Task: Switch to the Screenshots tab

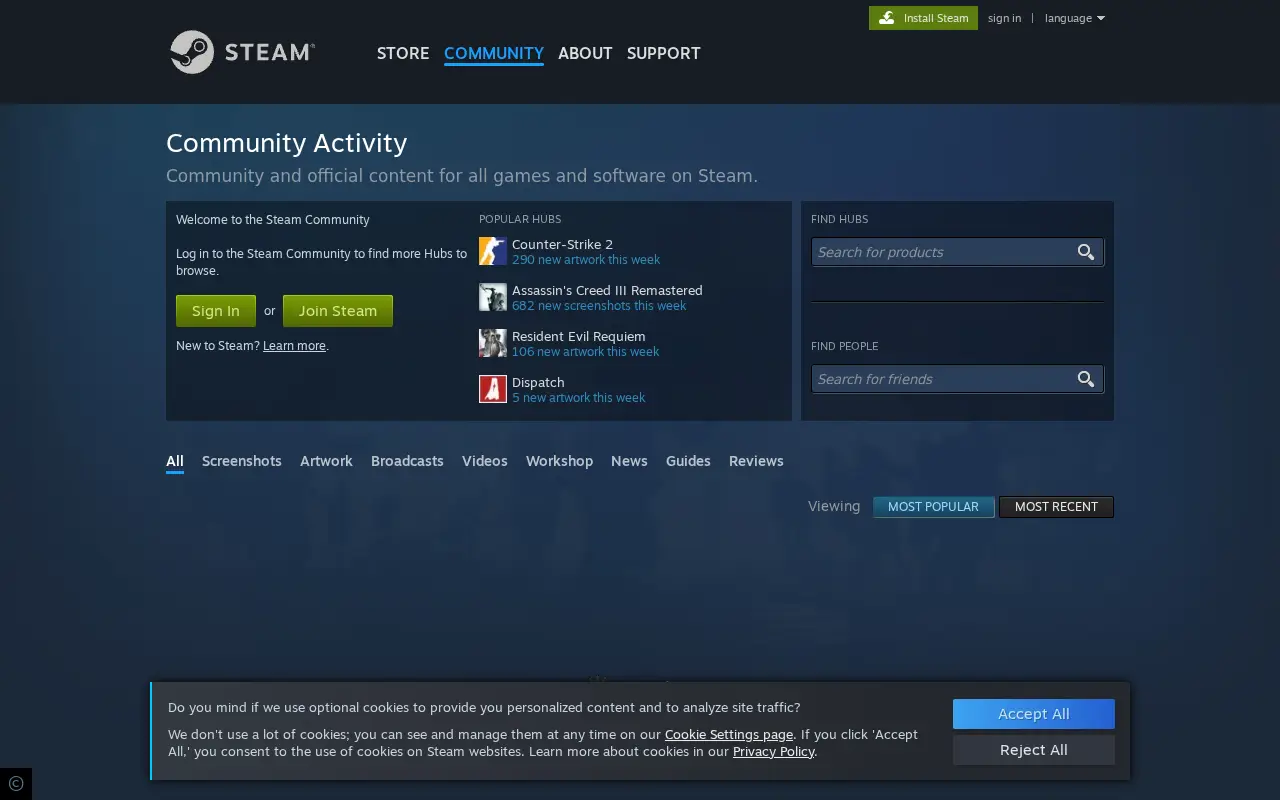Action: coord(242,461)
